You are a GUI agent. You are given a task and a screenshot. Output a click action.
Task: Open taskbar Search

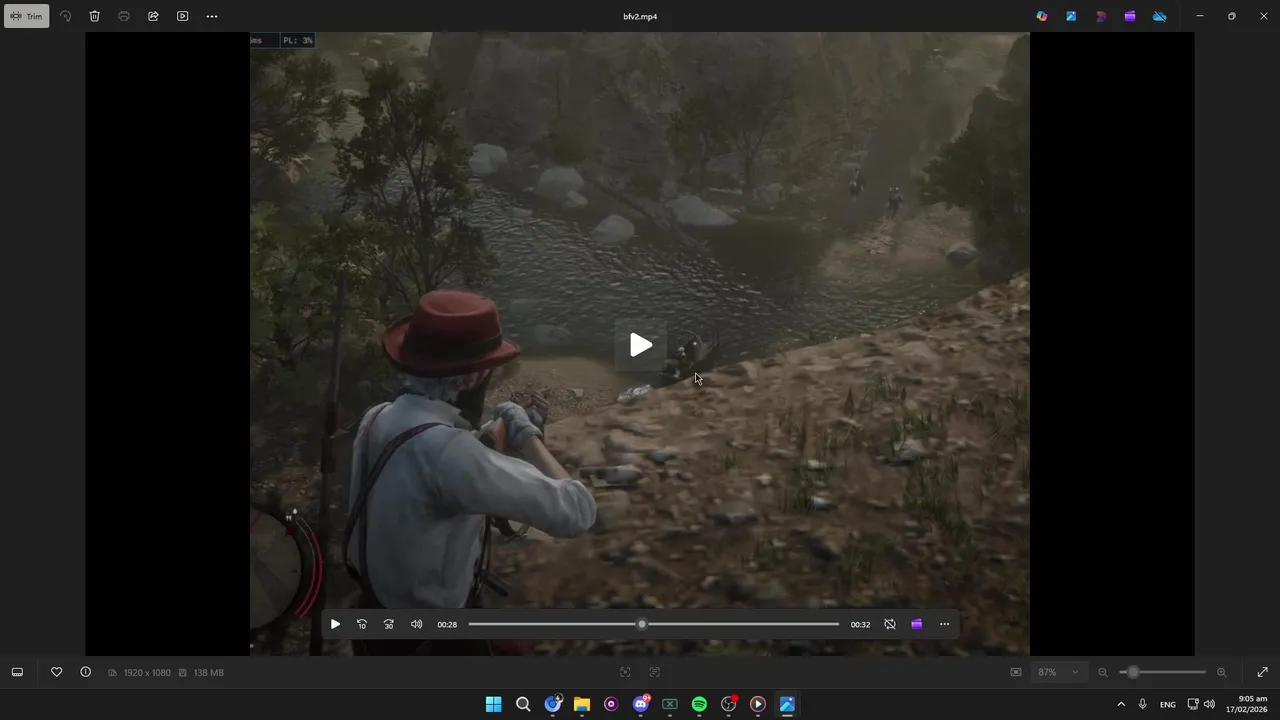(523, 704)
